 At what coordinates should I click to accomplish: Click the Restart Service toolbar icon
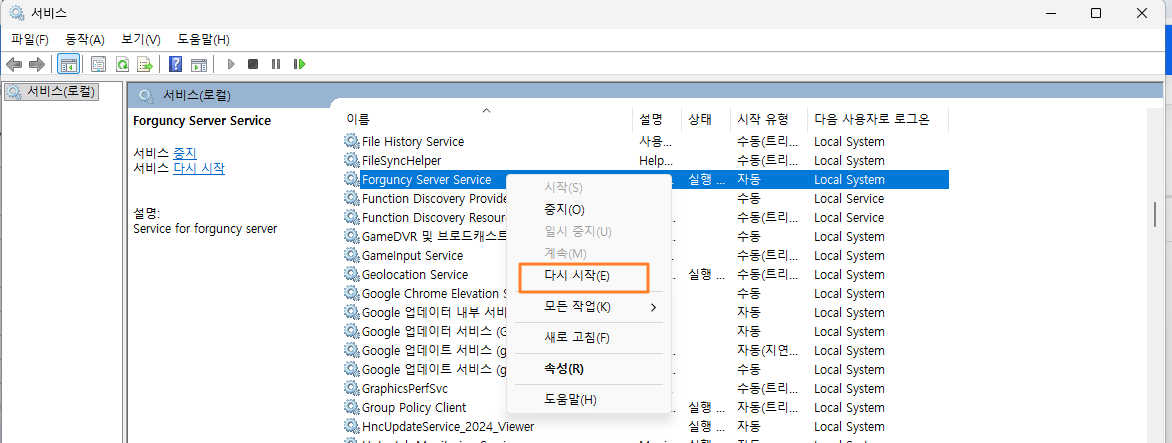(300, 64)
